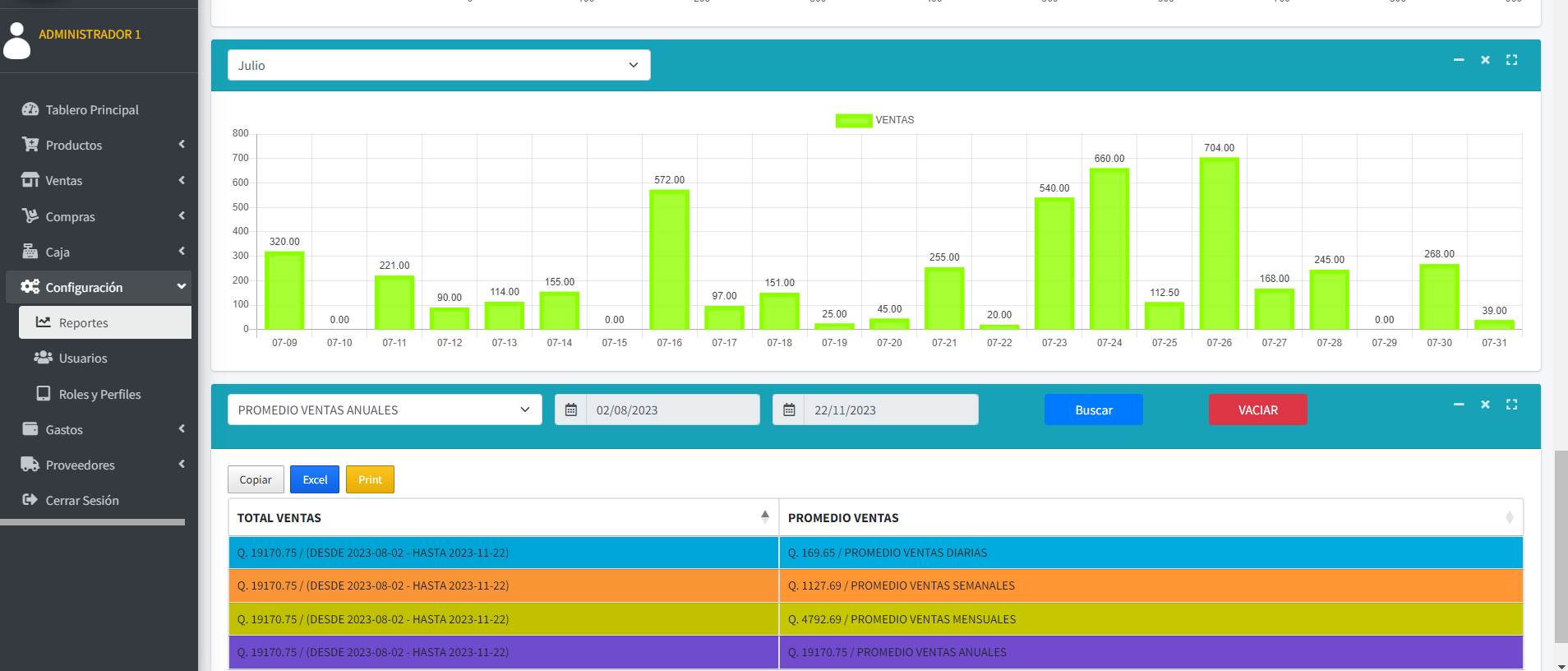Screen dimensions: 1568x671
Task: Click the 07-09 bar with 320.00
Action: click(284, 290)
